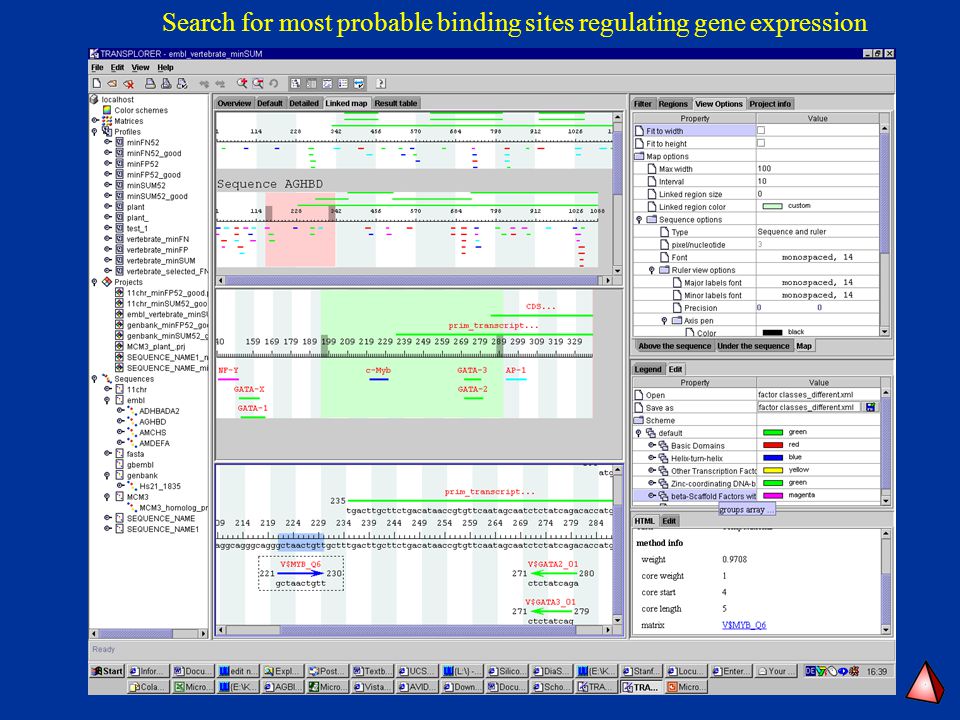
Task: Open the Stanf... taskbar button
Action: pyautogui.click(x=639, y=671)
